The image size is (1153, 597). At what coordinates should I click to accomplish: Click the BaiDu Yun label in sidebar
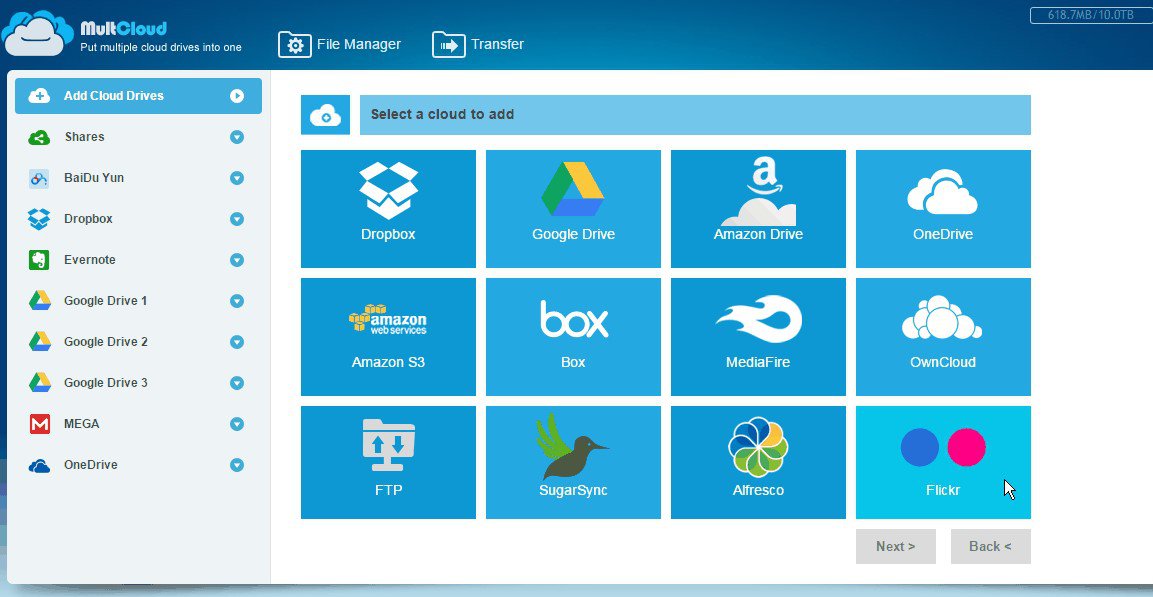(93, 178)
